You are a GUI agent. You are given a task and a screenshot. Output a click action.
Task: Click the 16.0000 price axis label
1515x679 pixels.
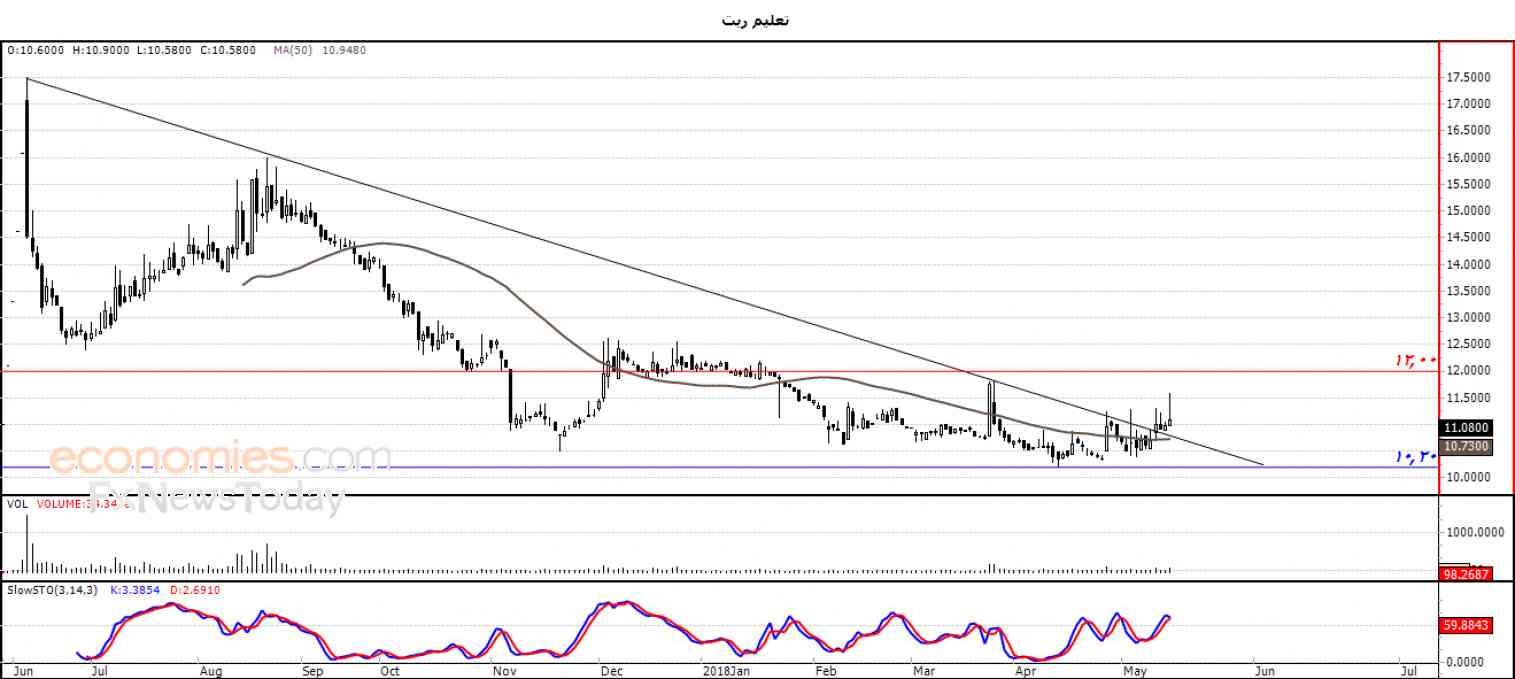[1471, 158]
